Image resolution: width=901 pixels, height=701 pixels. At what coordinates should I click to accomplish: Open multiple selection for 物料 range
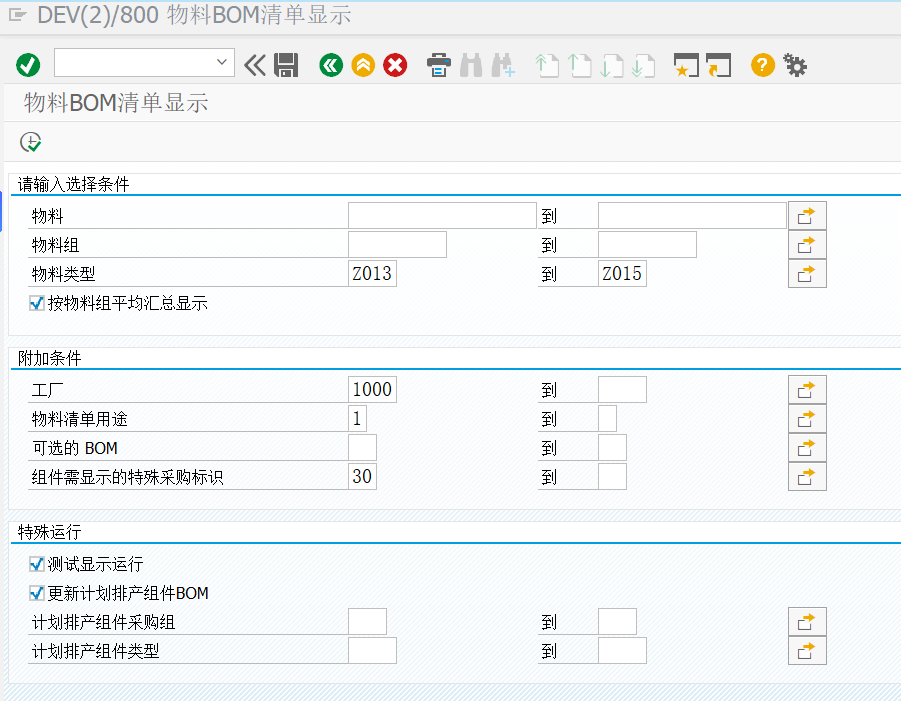[806, 214]
